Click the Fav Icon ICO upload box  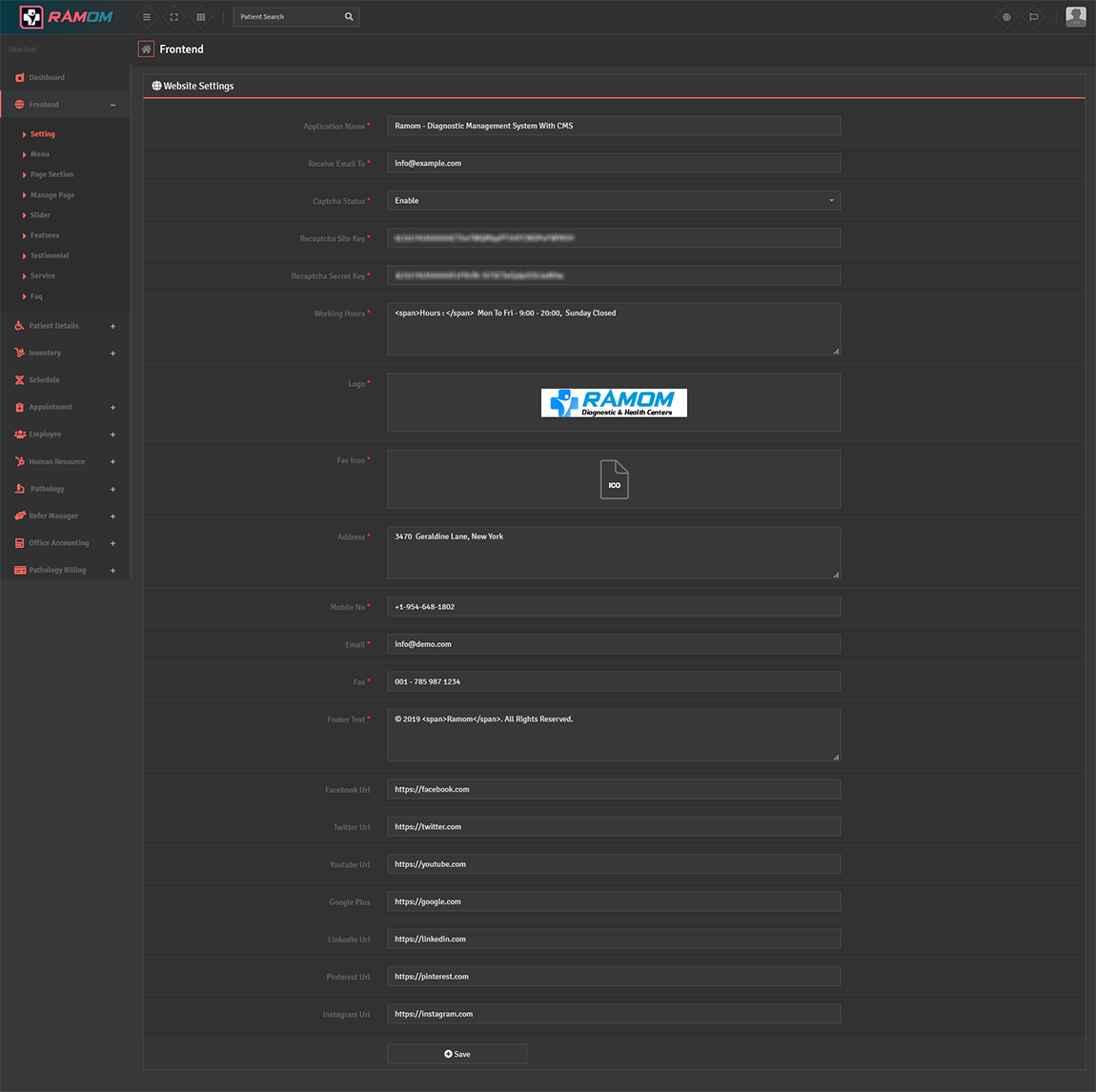pyautogui.click(x=614, y=479)
